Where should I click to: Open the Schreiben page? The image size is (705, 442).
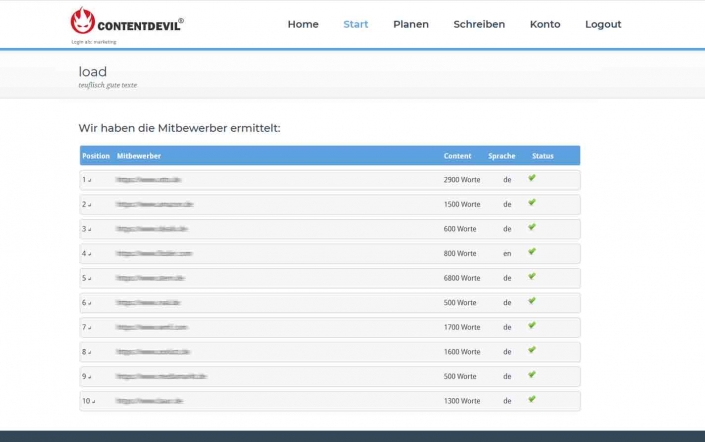coord(479,24)
